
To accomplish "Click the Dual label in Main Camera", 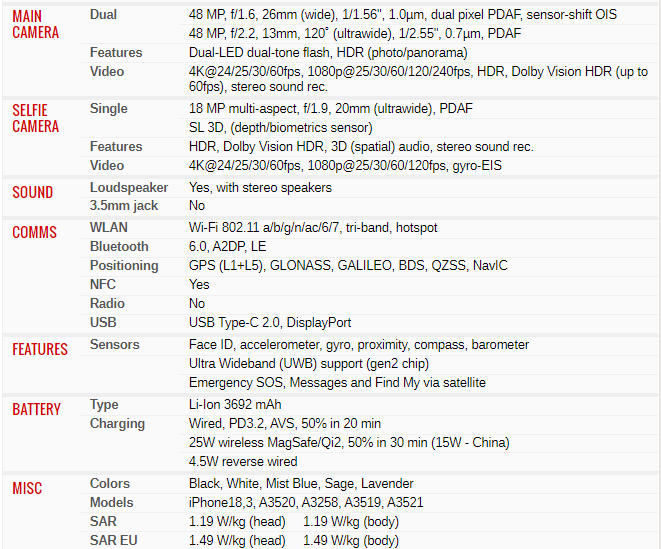I will point(103,15).
